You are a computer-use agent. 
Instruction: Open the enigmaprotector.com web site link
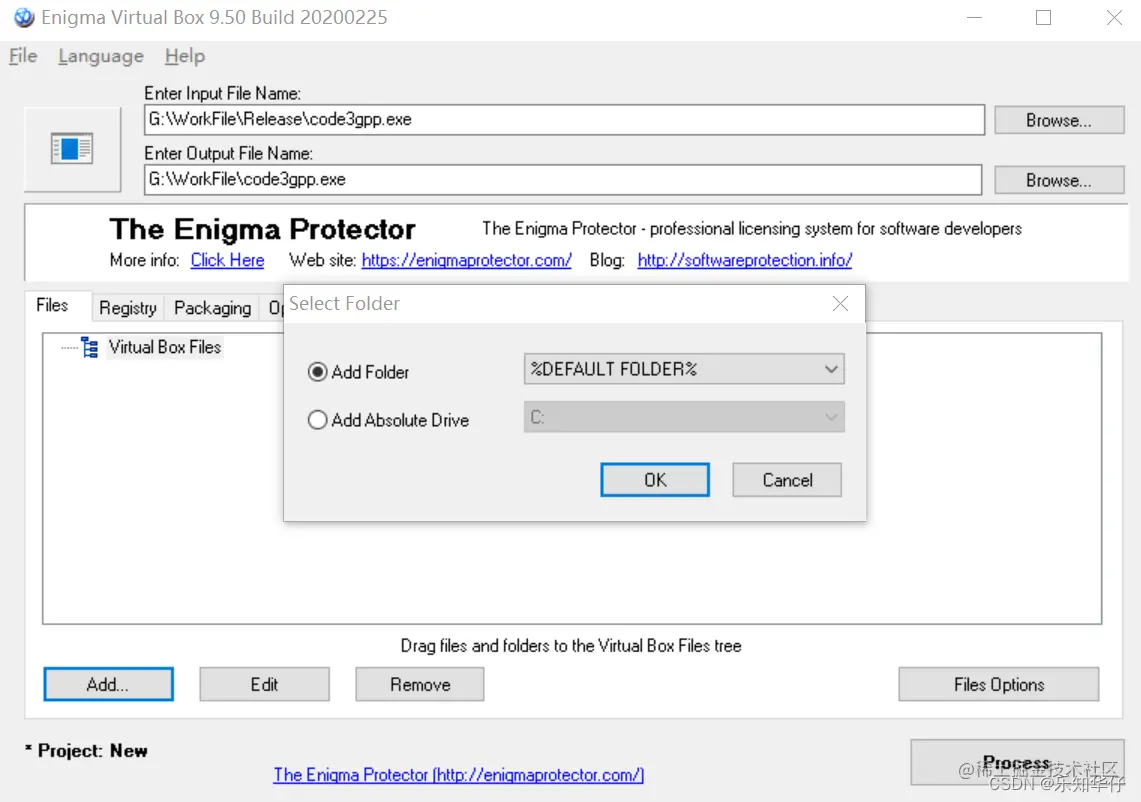[x=466, y=260]
